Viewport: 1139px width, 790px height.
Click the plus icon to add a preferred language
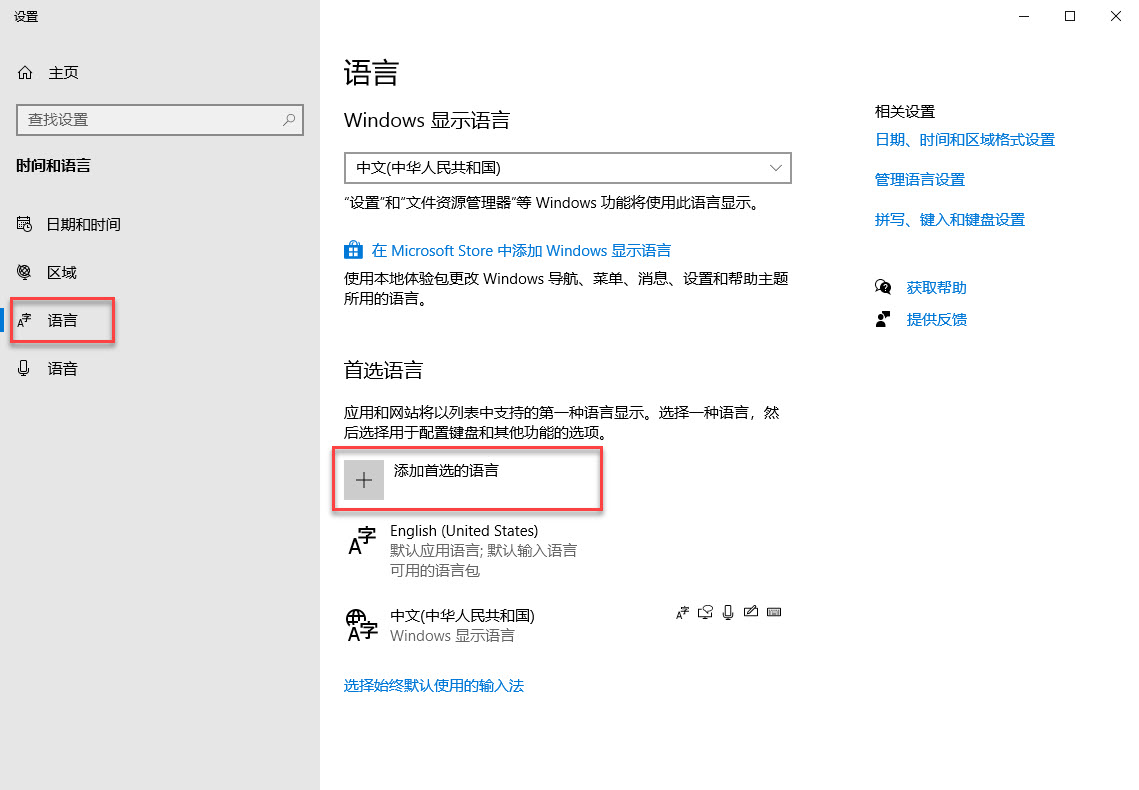[x=364, y=480]
